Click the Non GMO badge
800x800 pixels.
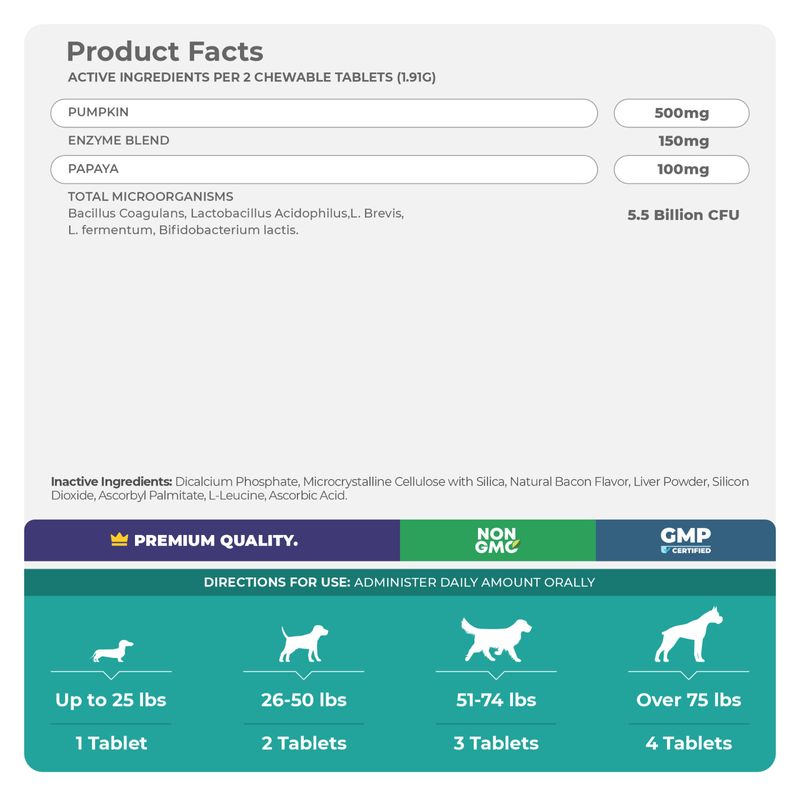pyautogui.click(x=497, y=540)
